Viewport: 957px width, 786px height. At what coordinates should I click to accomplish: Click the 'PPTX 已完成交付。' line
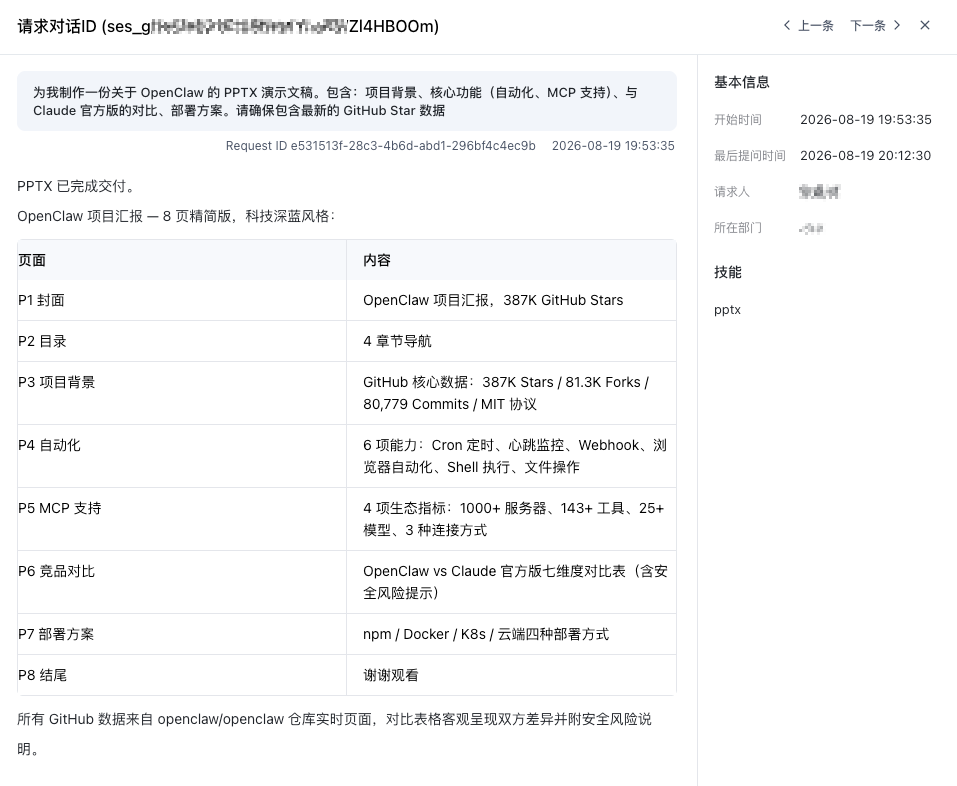tap(76, 186)
